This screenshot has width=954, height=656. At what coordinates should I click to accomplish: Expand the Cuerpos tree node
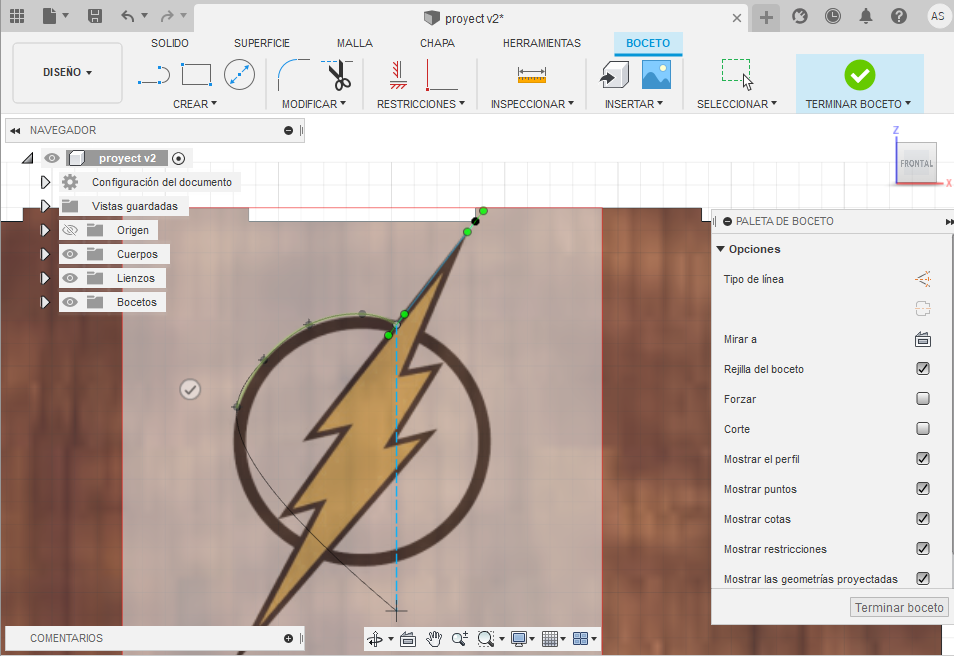(x=45, y=254)
